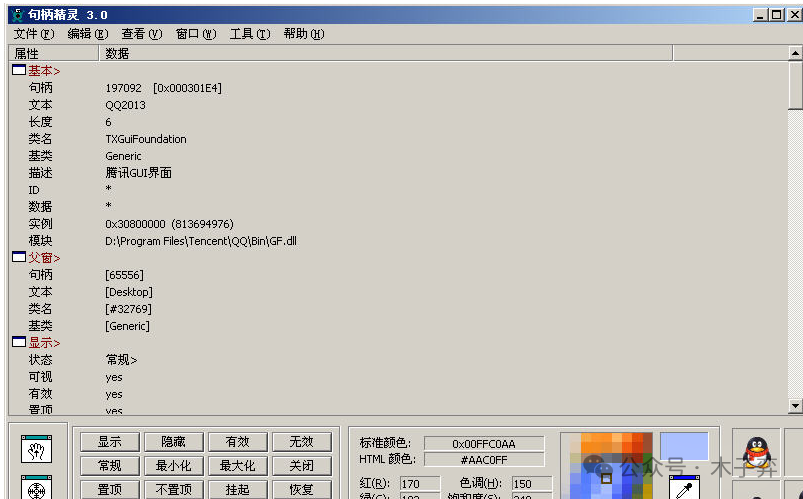Select the parent handle [65556]
803x499 pixels.
point(124,275)
